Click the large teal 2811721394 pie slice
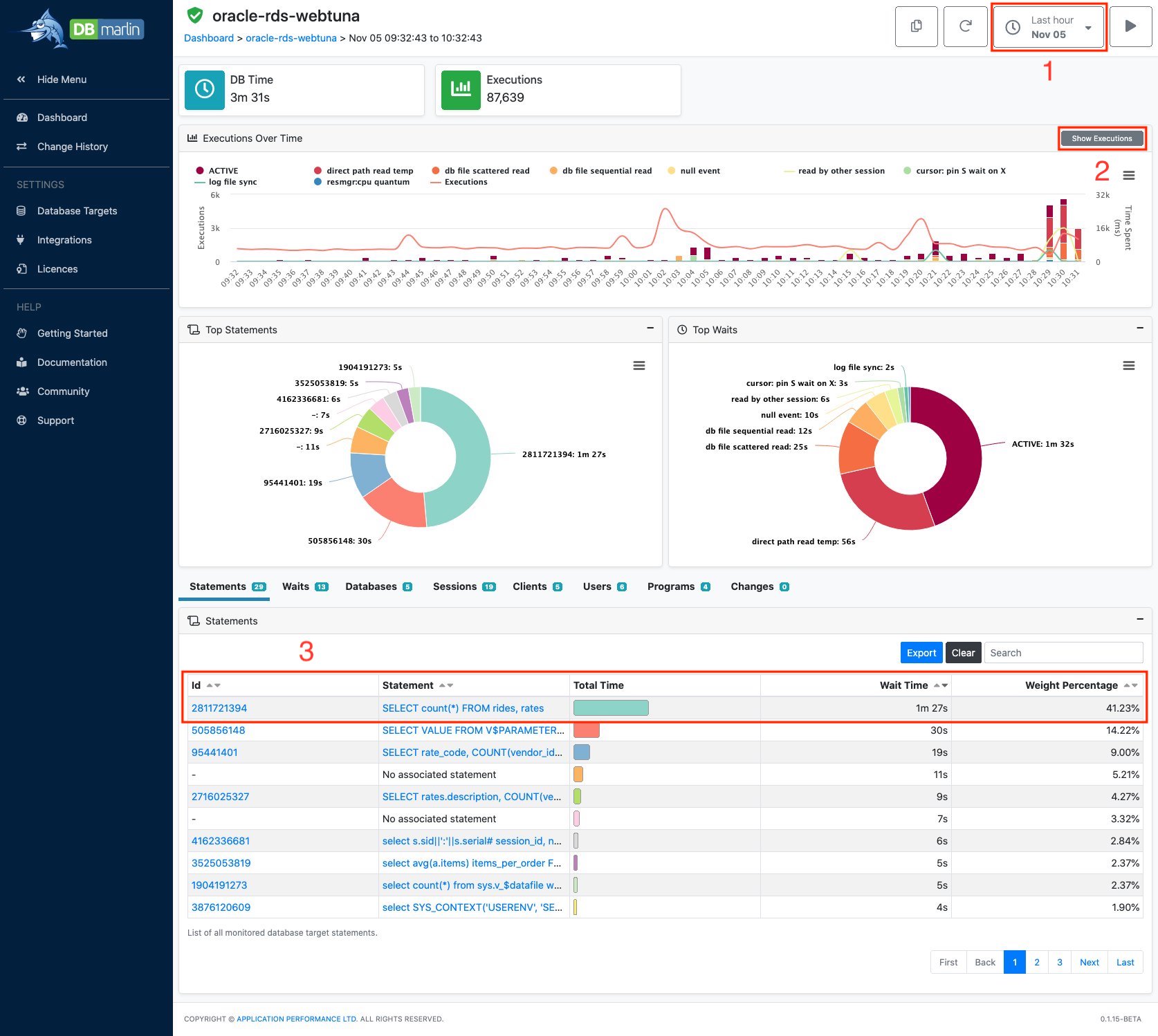This screenshot has height=1036, width=1158. 474,456
